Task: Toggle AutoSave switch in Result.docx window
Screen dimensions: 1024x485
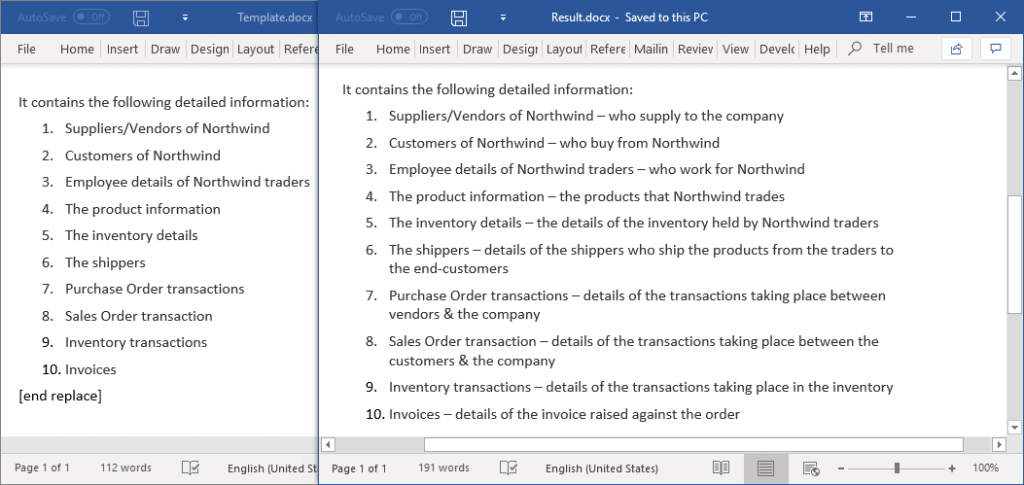Action: pos(409,17)
